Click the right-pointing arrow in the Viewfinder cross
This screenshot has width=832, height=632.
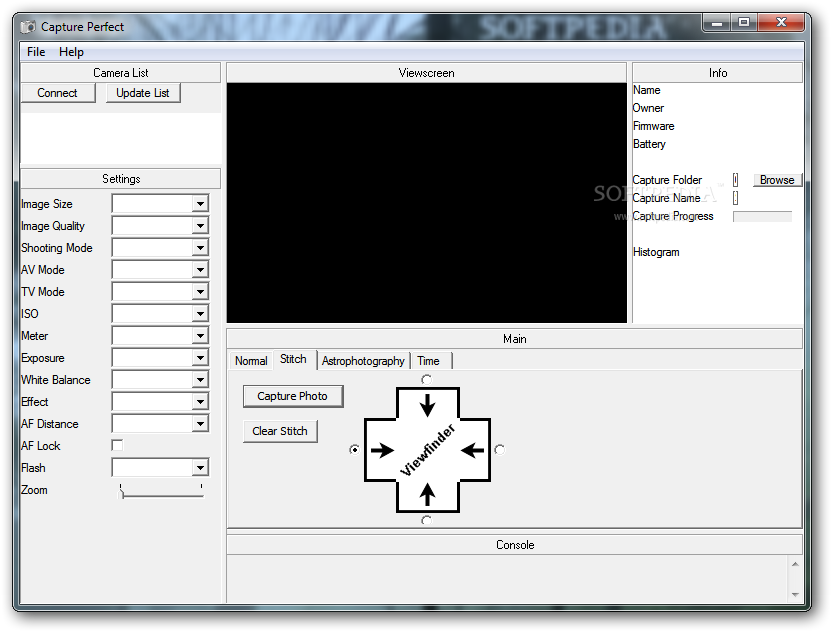[382, 451]
